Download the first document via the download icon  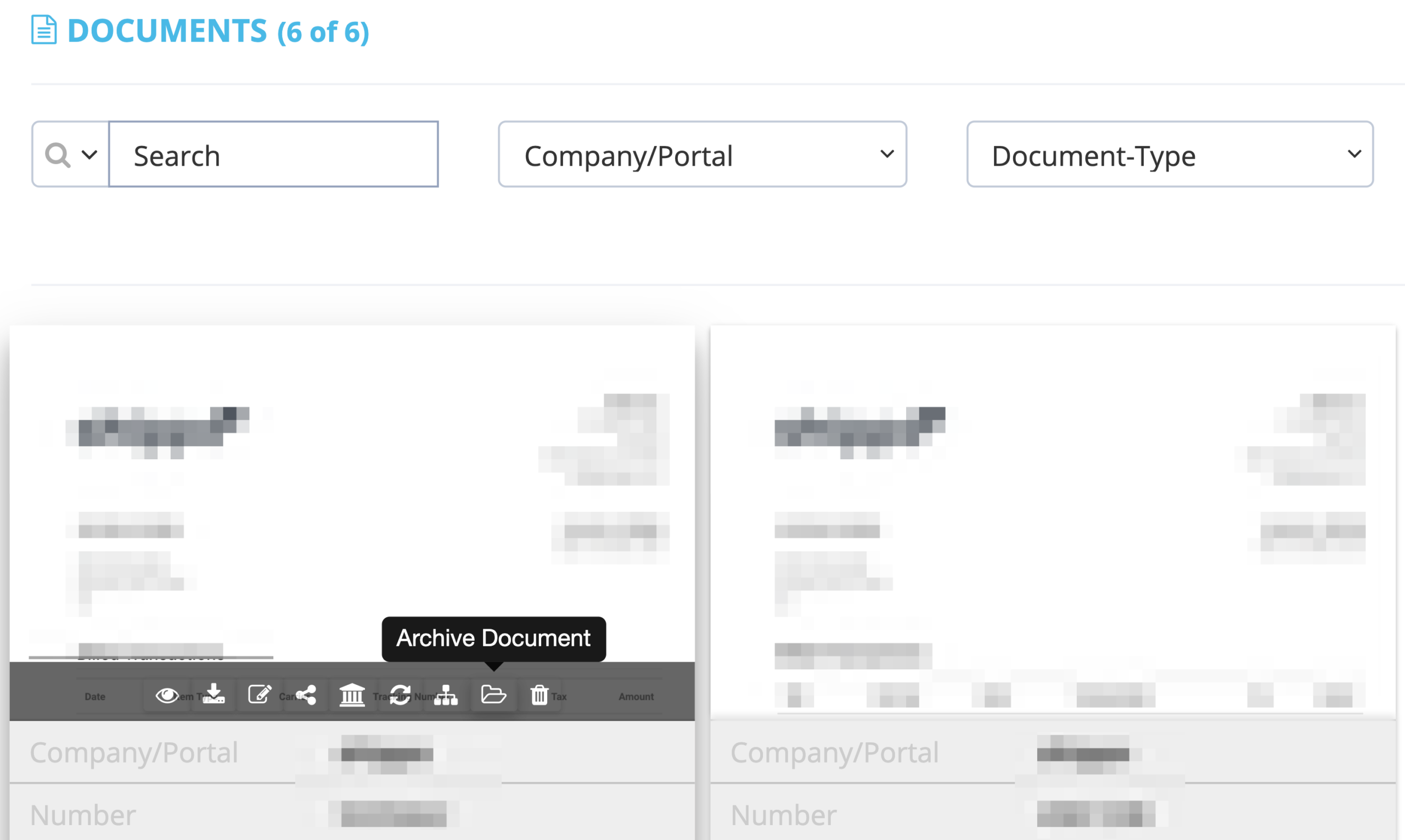213,695
